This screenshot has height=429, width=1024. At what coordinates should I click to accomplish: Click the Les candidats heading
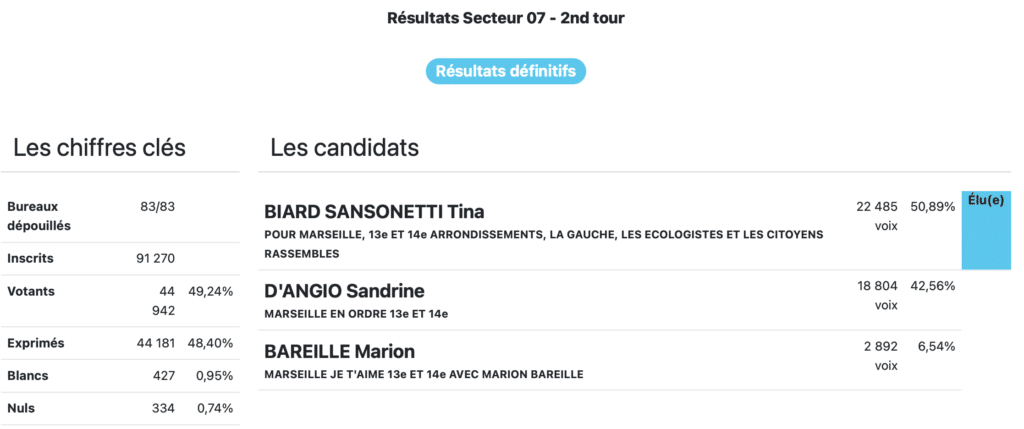pyautogui.click(x=344, y=148)
